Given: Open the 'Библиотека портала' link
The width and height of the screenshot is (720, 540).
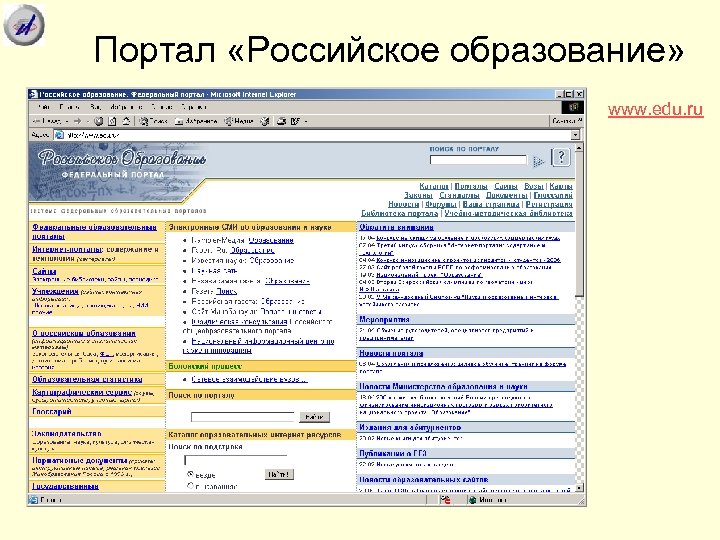Looking at the screenshot, I should coord(399,213).
